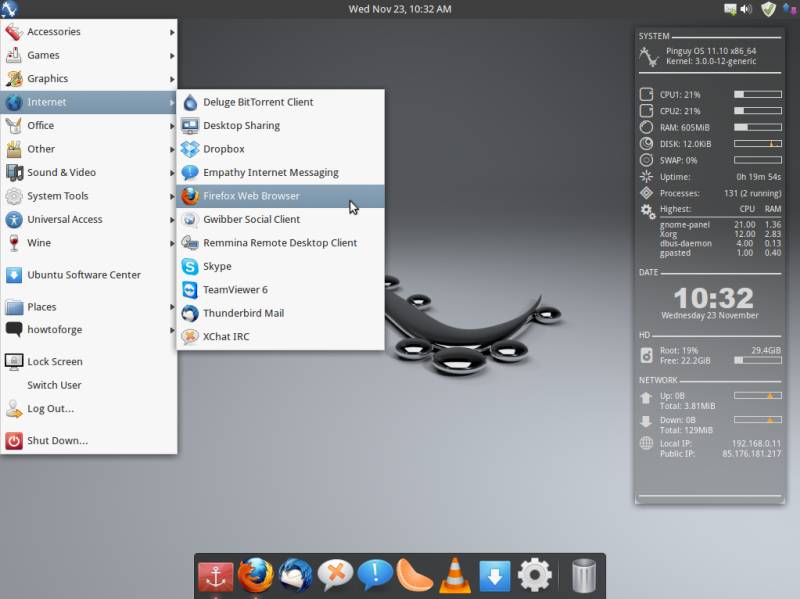Click the Remmina Remote Desktop icon
The height and width of the screenshot is (599, 800).
click(190, 243)
